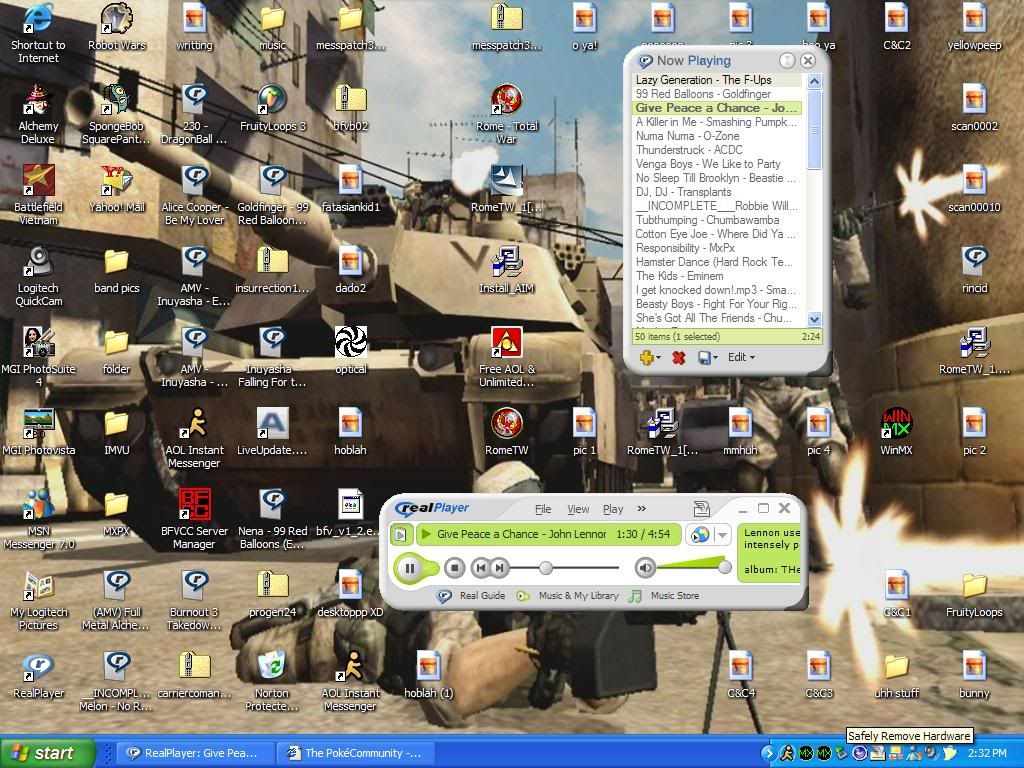Click scroll down arrow in Now Playing list

pos(814,319)
